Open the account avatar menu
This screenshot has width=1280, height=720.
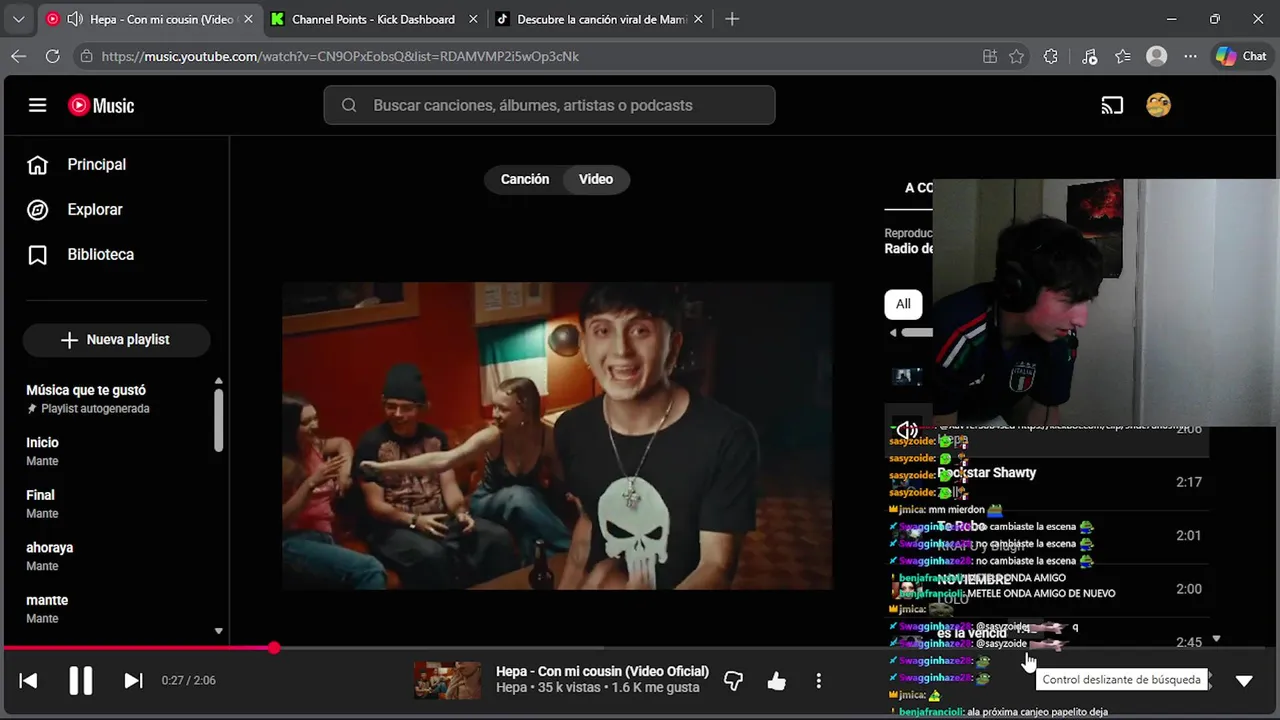pos(1158,105)
